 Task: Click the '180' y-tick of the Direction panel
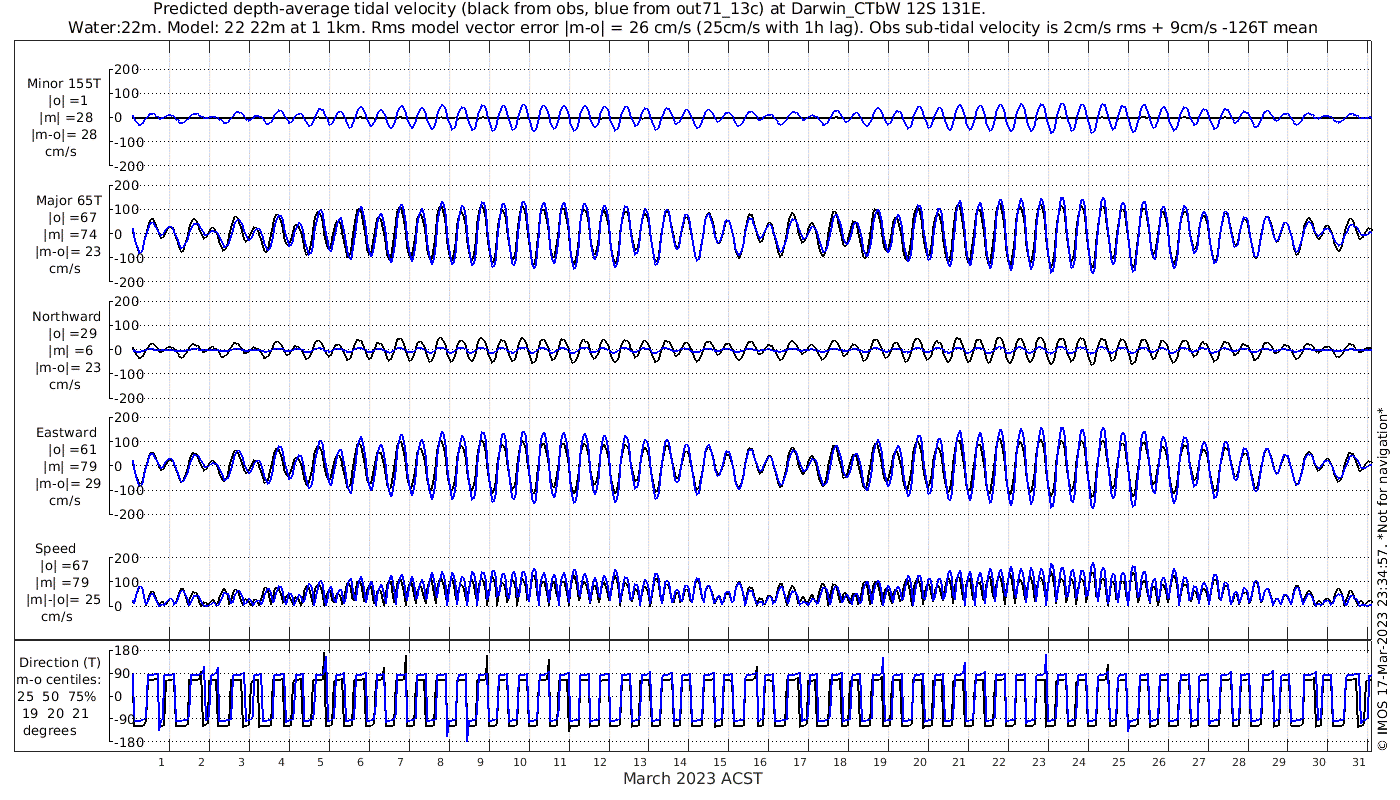coord(127,653)
